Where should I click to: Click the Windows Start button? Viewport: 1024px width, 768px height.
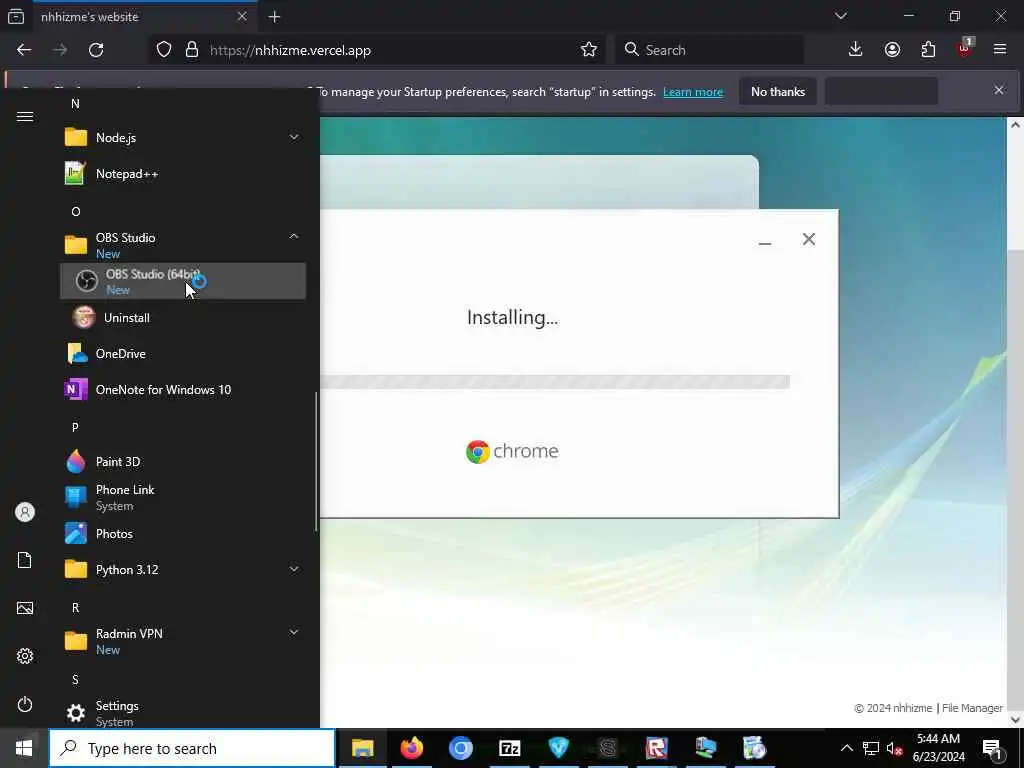(x=24, y=748)
